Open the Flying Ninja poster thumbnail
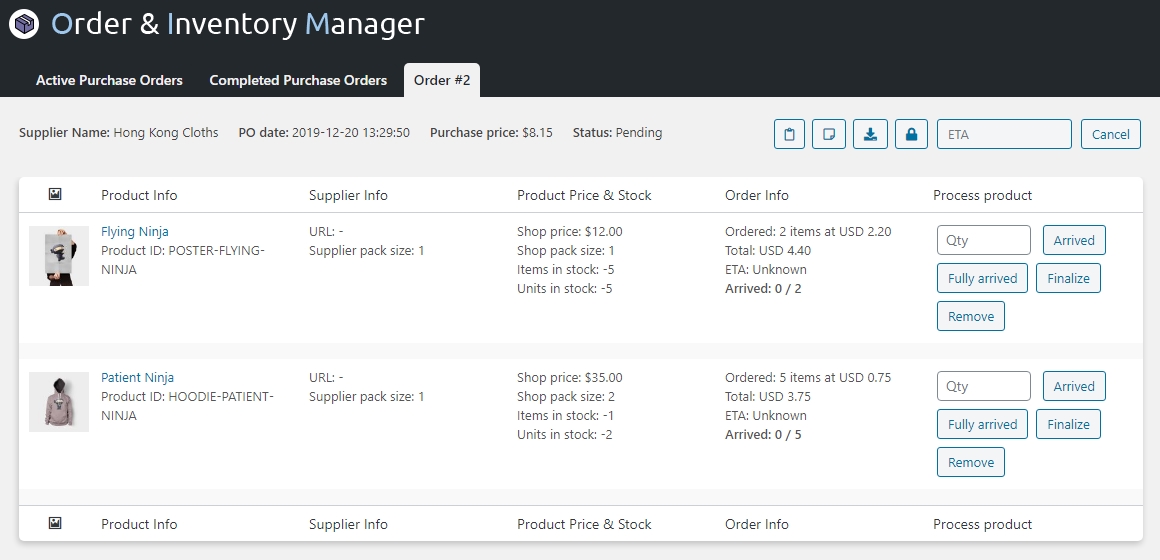This screenshot has width=1160, height=560. 59,256
